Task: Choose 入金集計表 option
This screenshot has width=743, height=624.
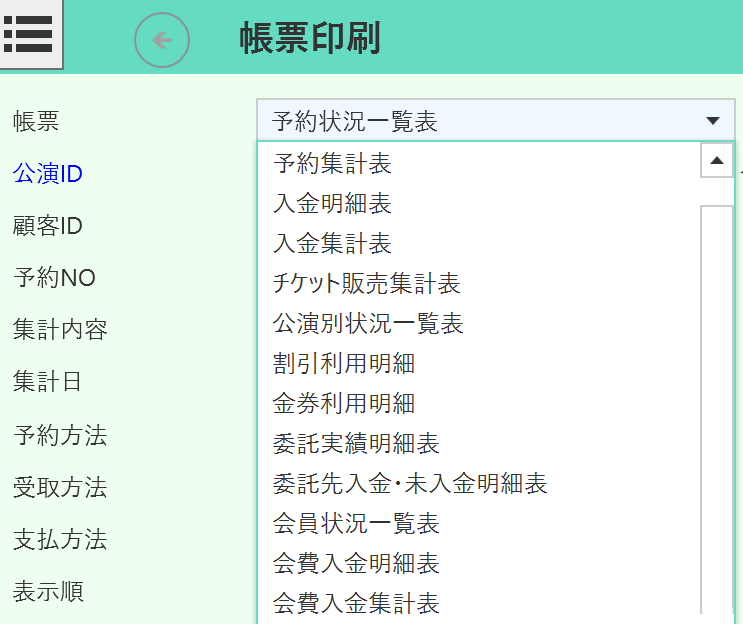Action: [x=332, y=244]
